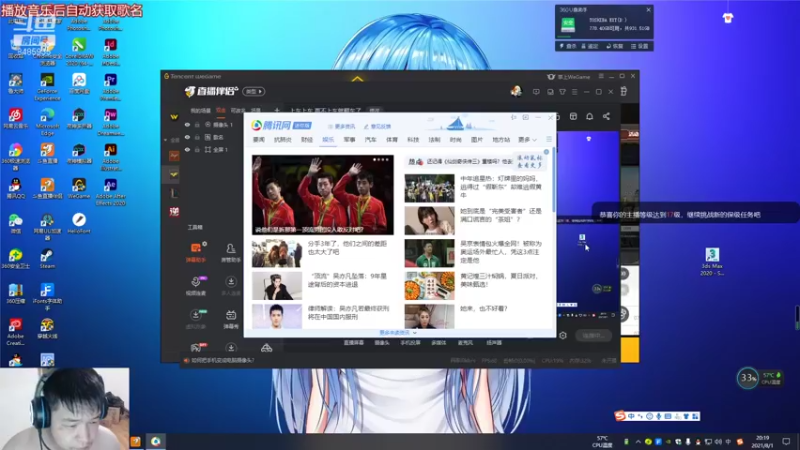Open the mode switch pill beside 直播伴侣 logo
The height and width of the screenshot is (450, 800).
coord(254,91)
